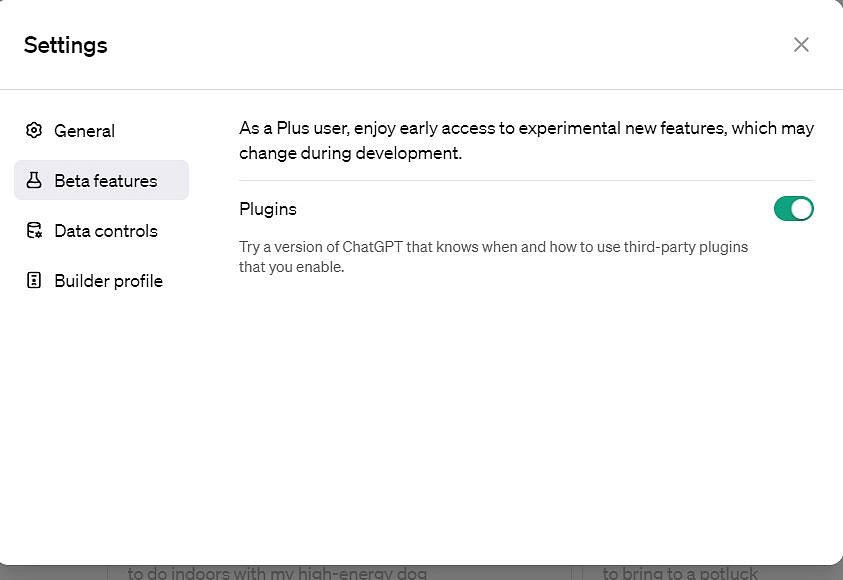843x580 pixels.
Task: Disable the Plugins toggle switch
Action: coord(794,209)
